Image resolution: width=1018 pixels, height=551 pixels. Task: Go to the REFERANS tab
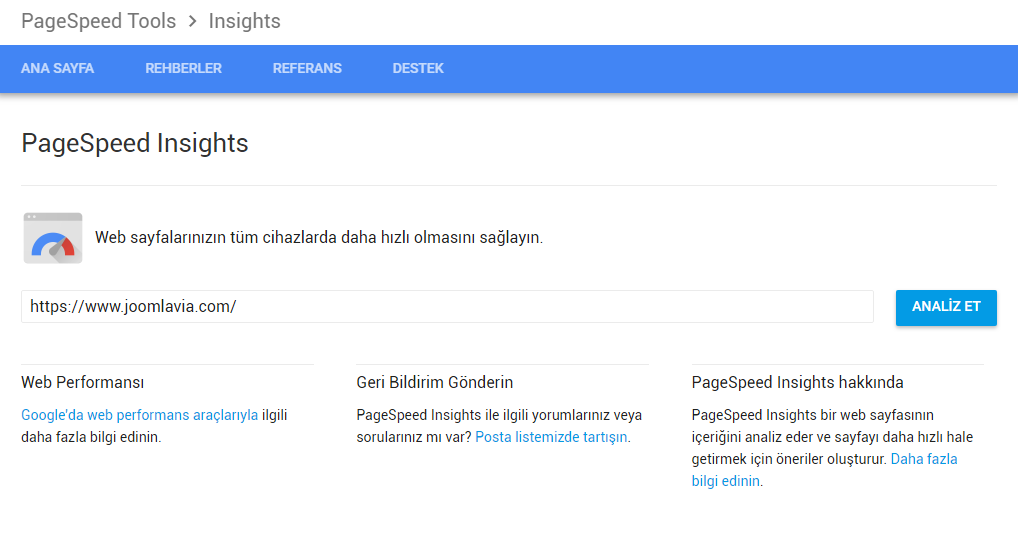pyautogui.click(x=307, y=69)
